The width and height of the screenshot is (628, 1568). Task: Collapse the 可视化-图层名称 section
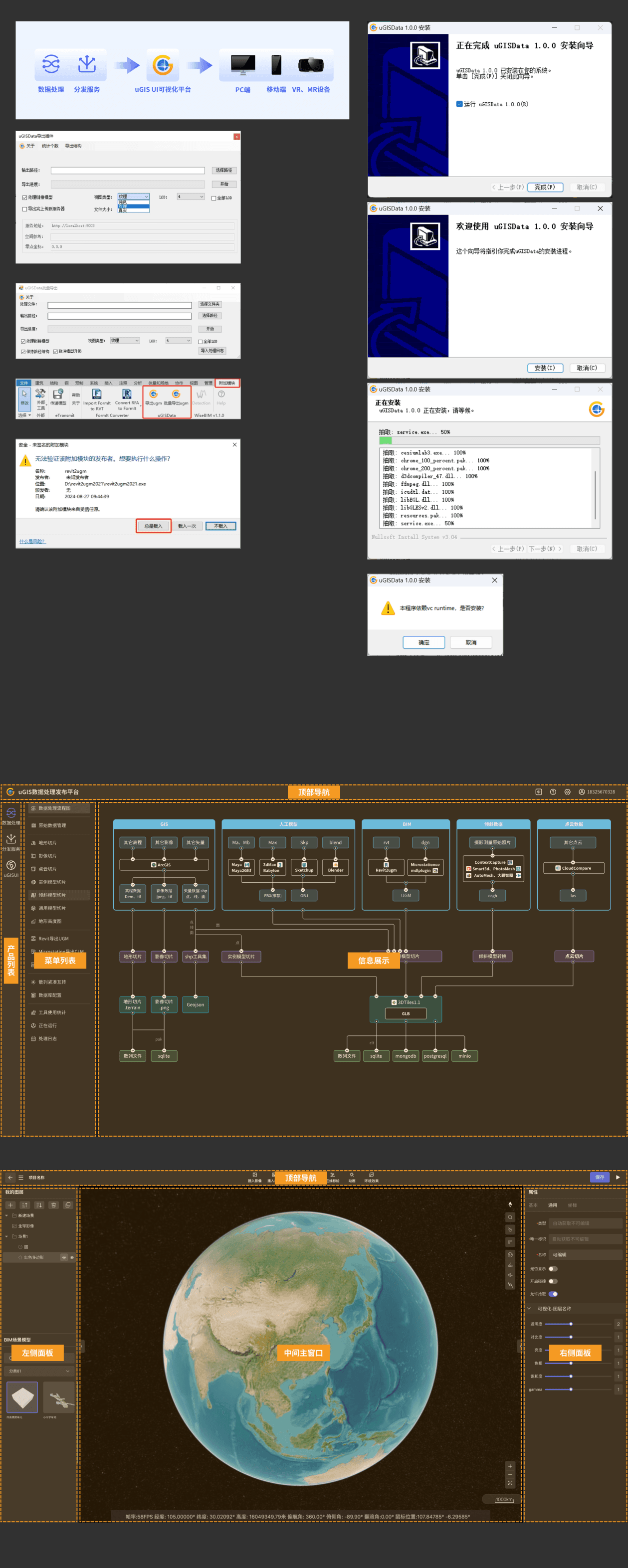click(529, 1309)
